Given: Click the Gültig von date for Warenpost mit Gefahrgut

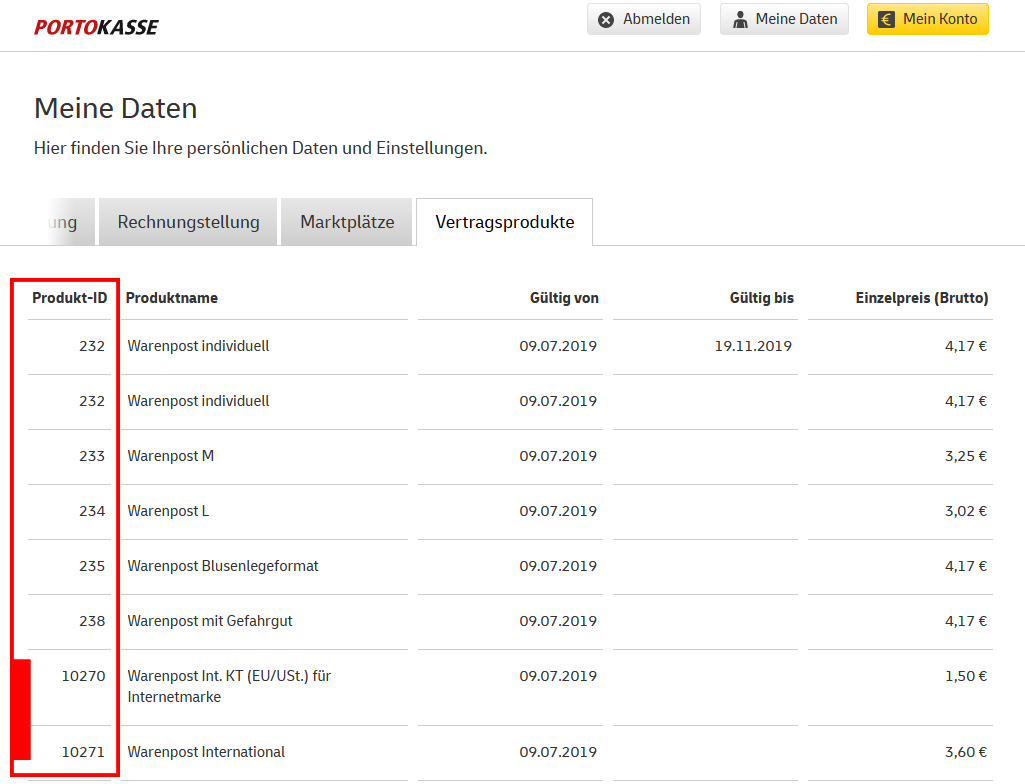Looking at the screenshot, I should click(x=558, y=621).
